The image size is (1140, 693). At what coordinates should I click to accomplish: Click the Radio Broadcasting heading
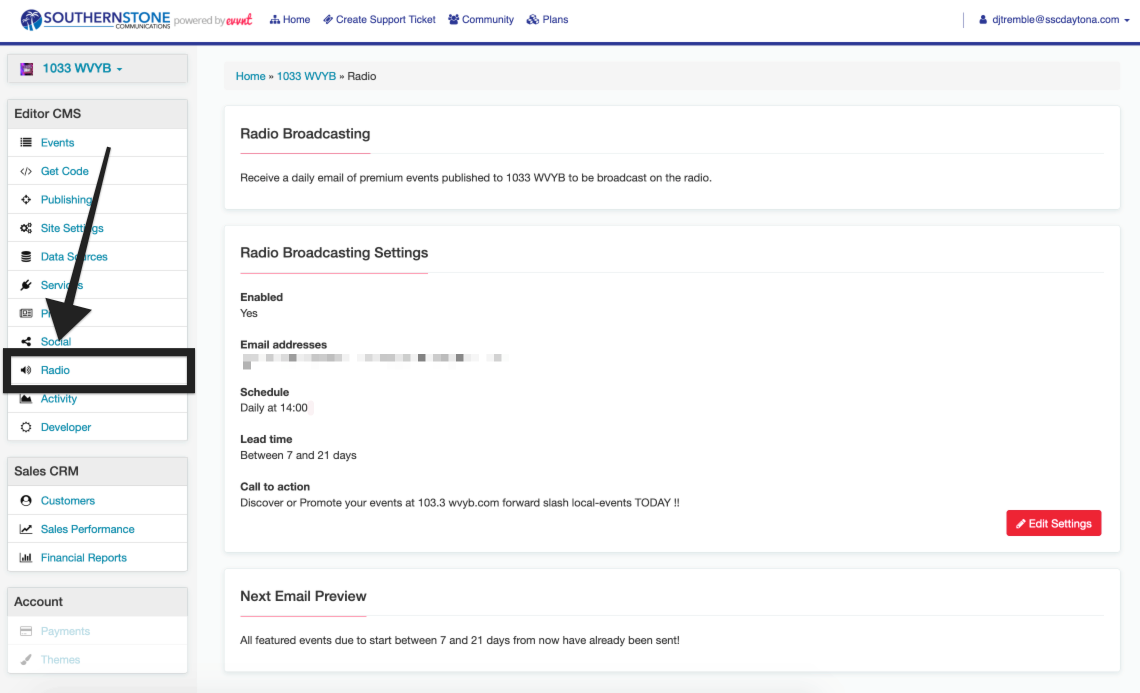pos(305,134)
